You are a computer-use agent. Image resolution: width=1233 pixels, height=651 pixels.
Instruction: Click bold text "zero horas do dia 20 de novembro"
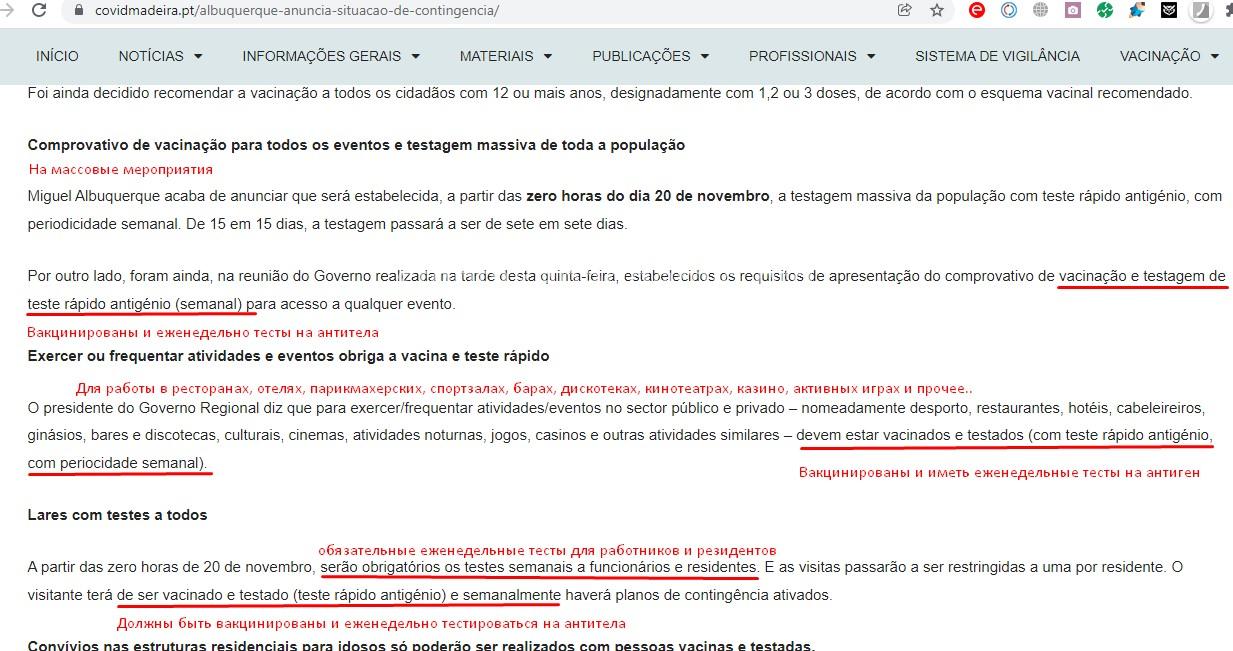[648, 197]
